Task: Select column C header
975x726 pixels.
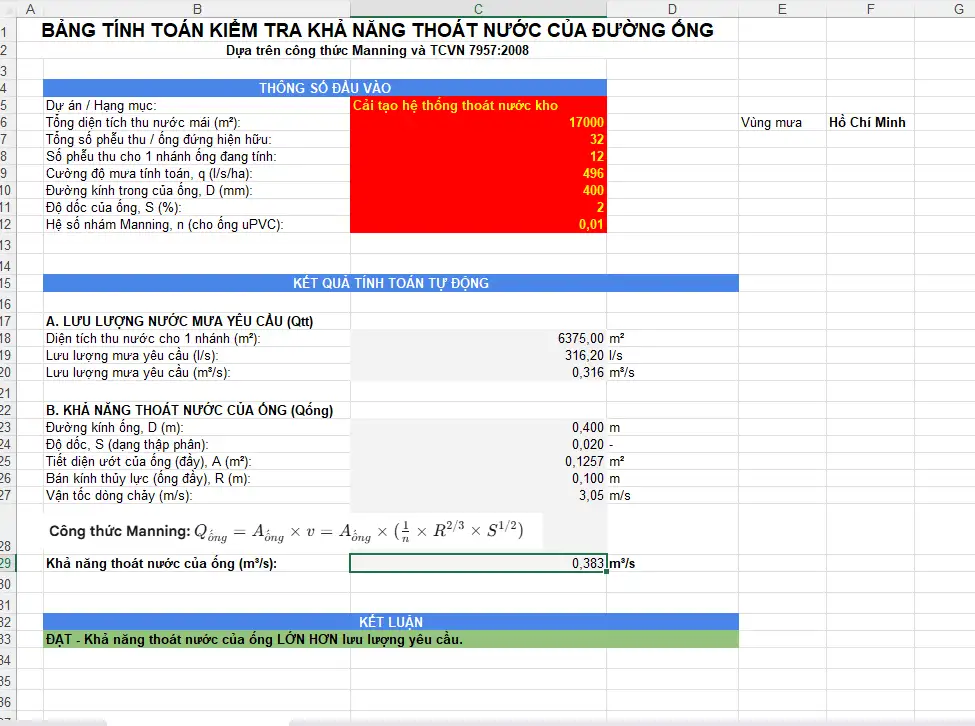Action: point(478,9)
